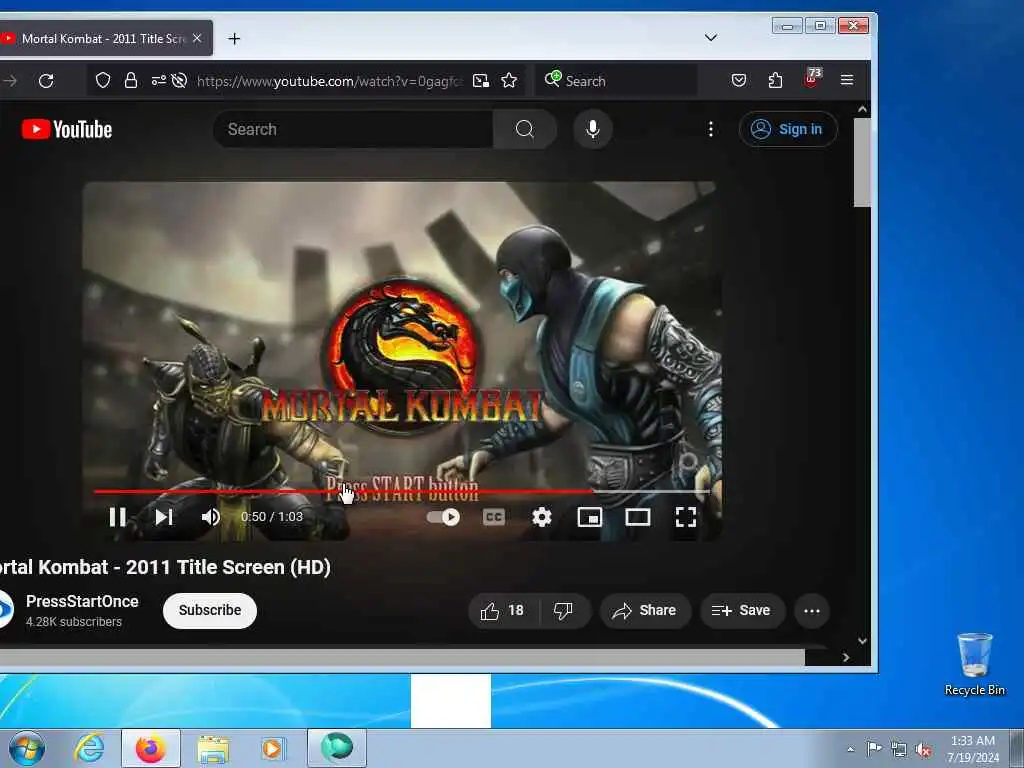Close the Mortal Kombat tab
This screenshot has width=1024, height=768.
click(x=197, y=39)
